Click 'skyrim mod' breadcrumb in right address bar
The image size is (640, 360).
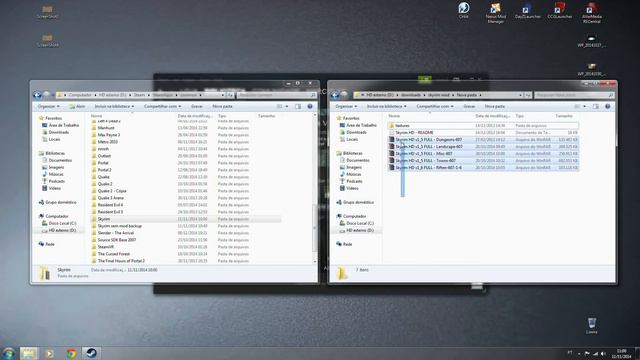click(438, 95)
